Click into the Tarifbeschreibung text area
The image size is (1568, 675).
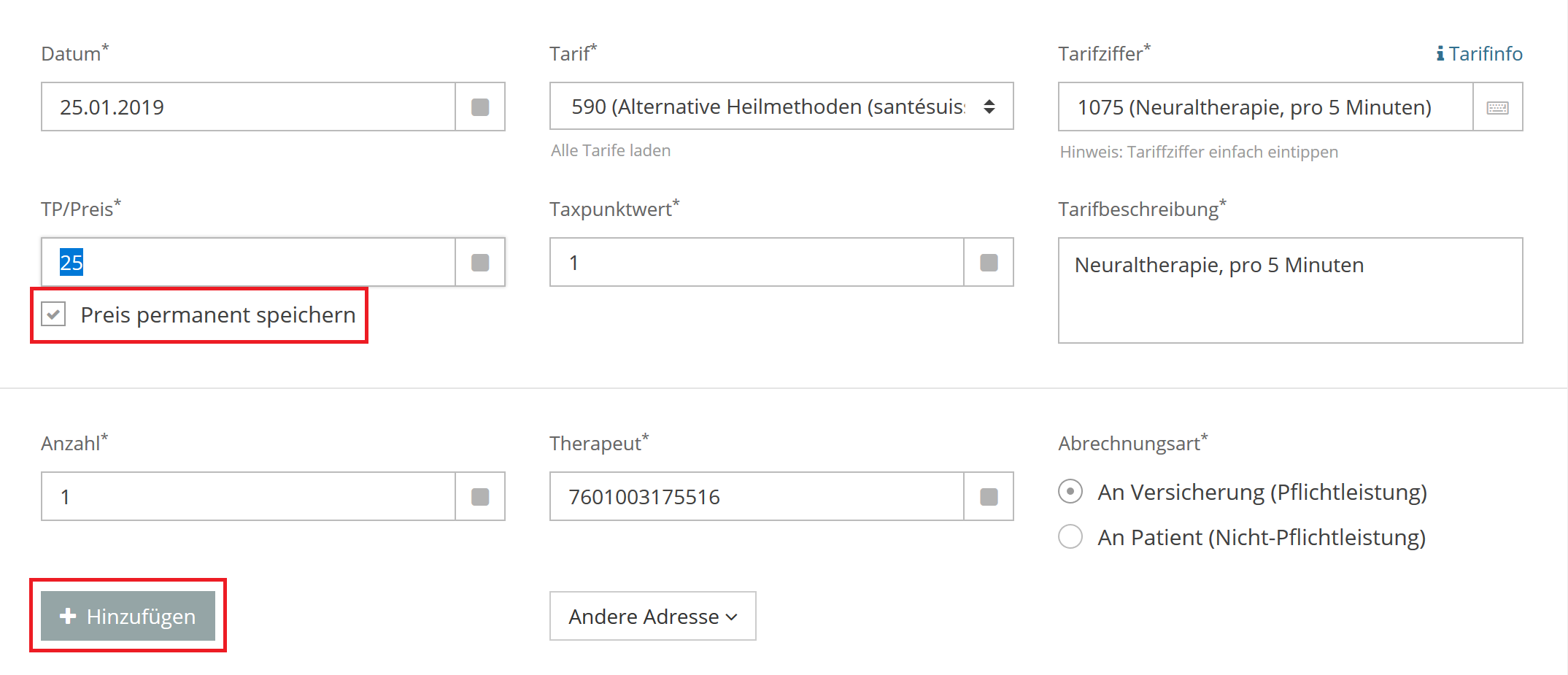pos(1290,290)
